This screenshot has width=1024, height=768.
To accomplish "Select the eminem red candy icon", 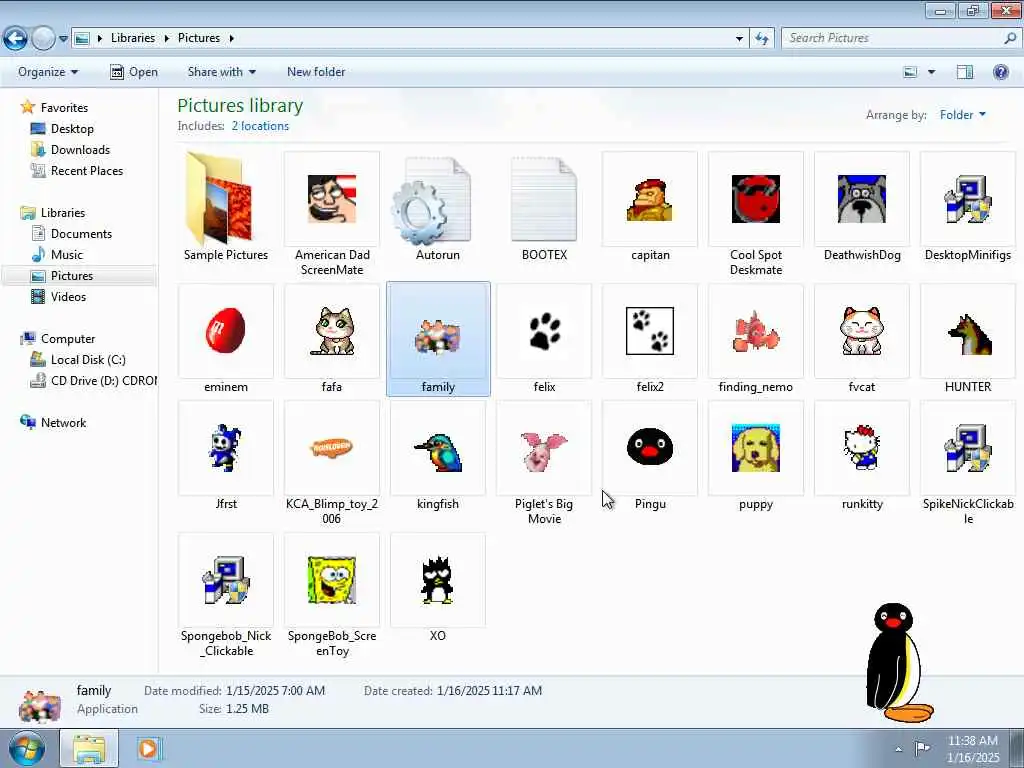I will coord(225,330).
